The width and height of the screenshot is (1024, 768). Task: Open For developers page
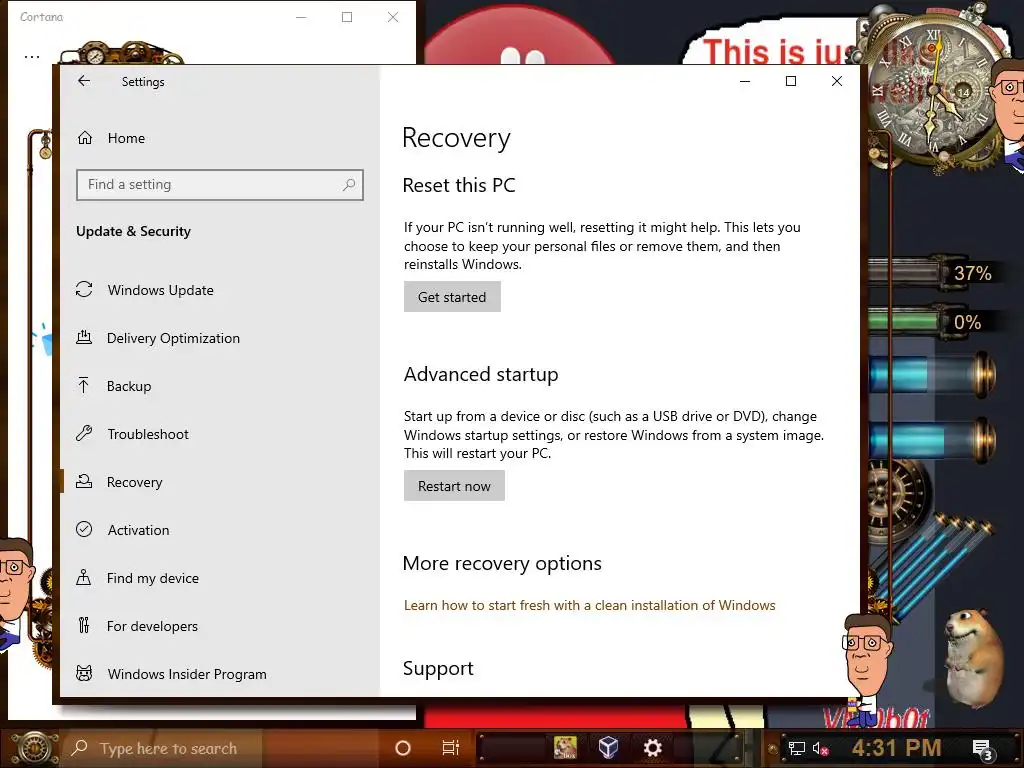pyautogui.click(x=220, y=626)
